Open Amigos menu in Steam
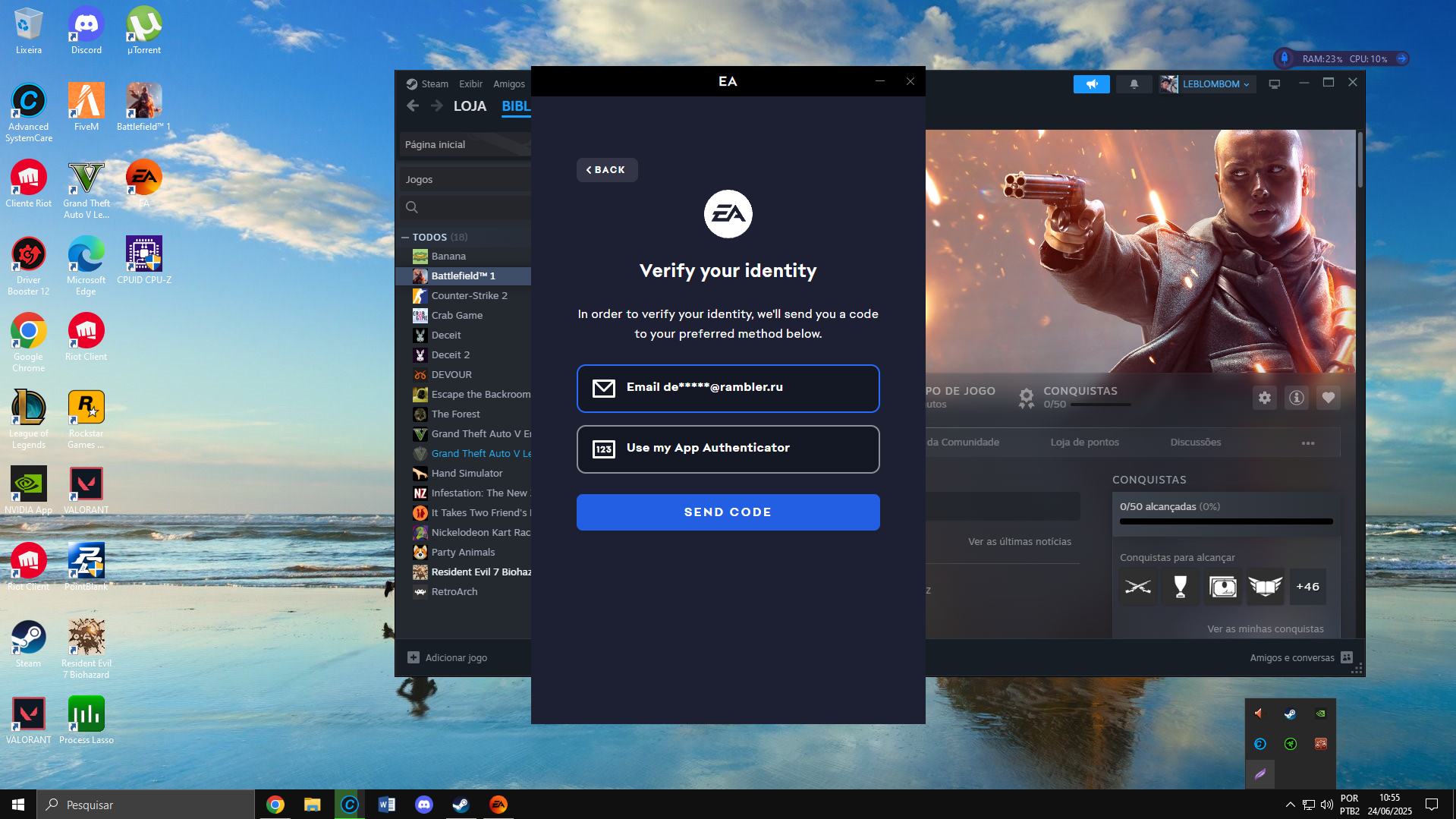 point(509,84)
